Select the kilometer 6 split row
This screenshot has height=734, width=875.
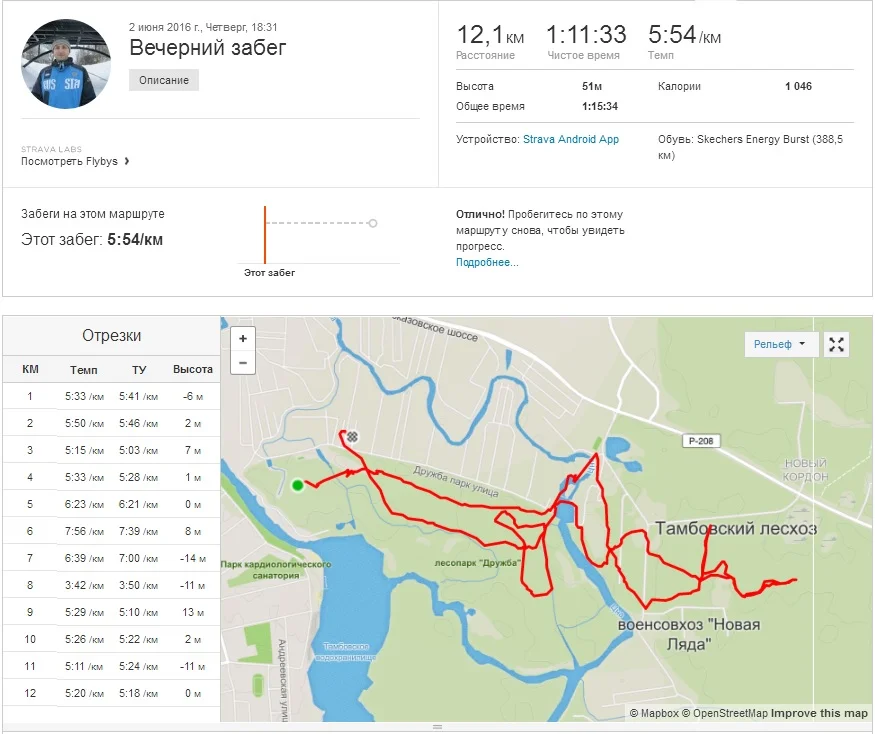coord(111,531)
